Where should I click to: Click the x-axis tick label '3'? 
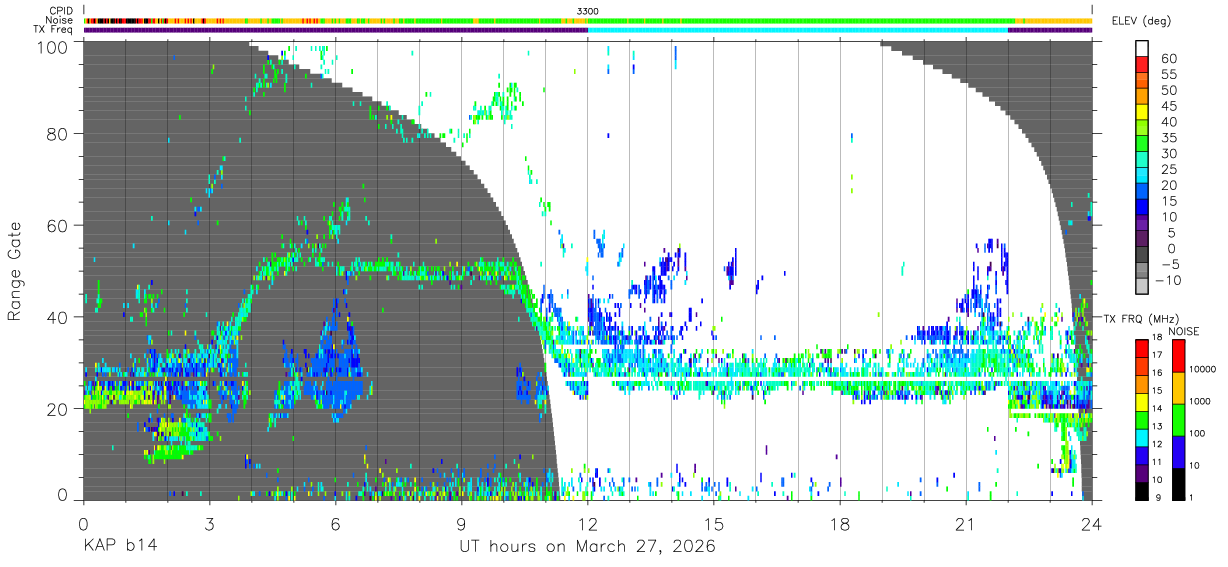point(209,524)
